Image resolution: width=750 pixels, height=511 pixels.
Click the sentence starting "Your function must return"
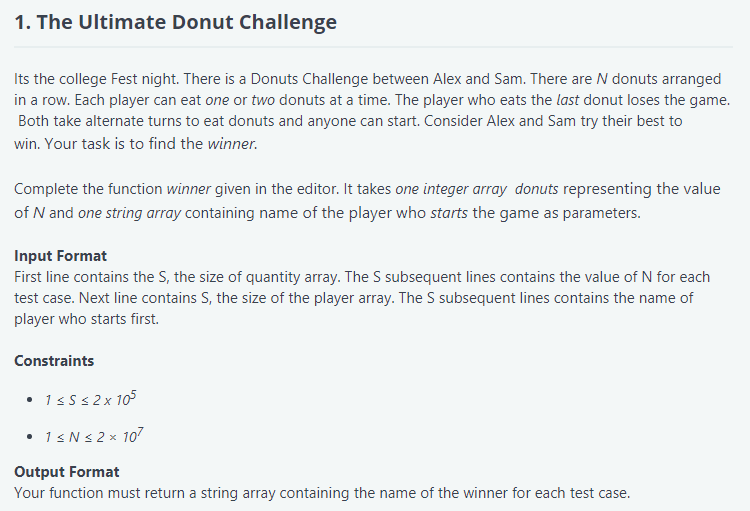[x=322, y=493]
